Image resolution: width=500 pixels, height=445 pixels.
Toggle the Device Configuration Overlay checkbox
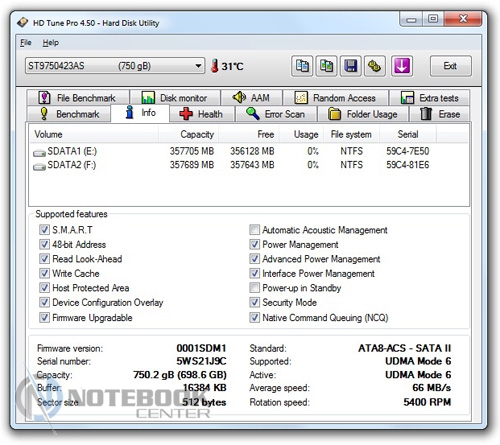pyautogui.click(x=44, y=302)
